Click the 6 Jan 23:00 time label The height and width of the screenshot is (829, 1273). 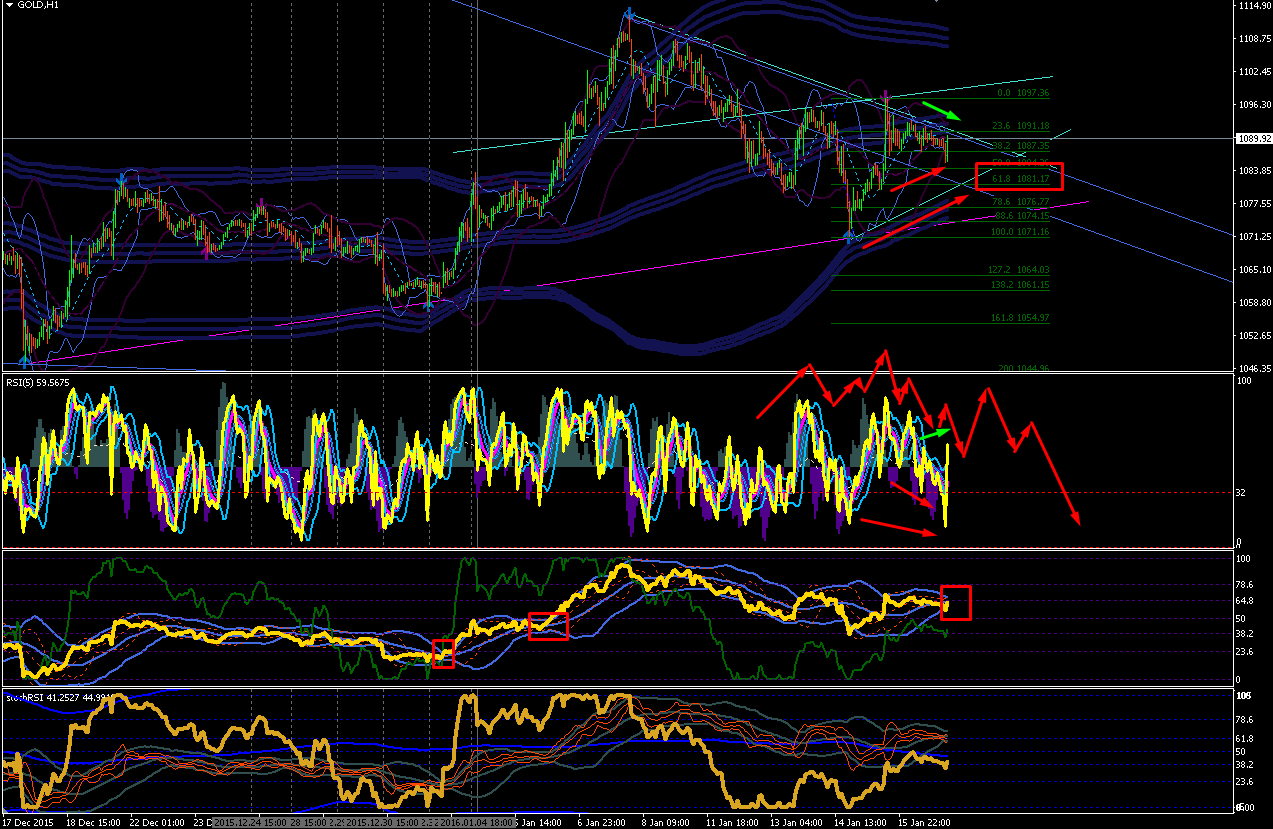[x=603, y=822]
